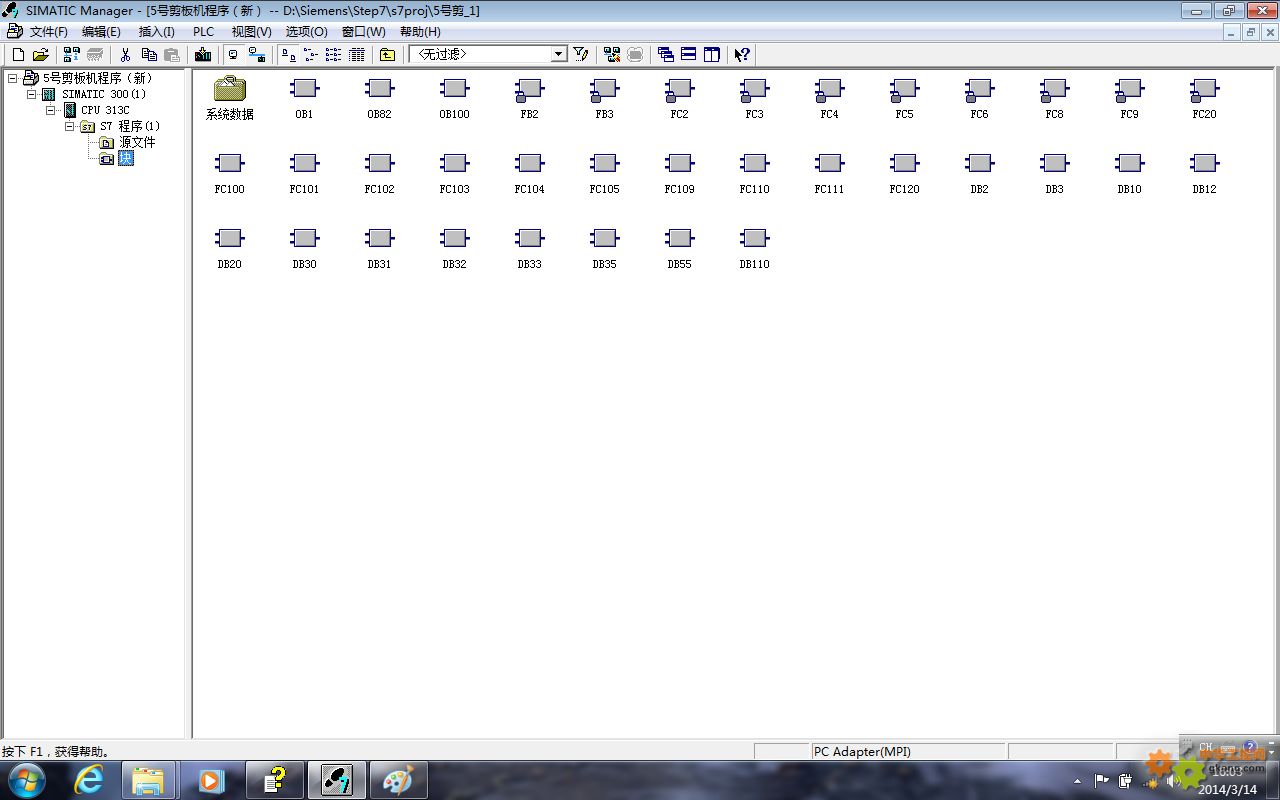
Task: Switch to Details view
Action: (x=356, y=55)
